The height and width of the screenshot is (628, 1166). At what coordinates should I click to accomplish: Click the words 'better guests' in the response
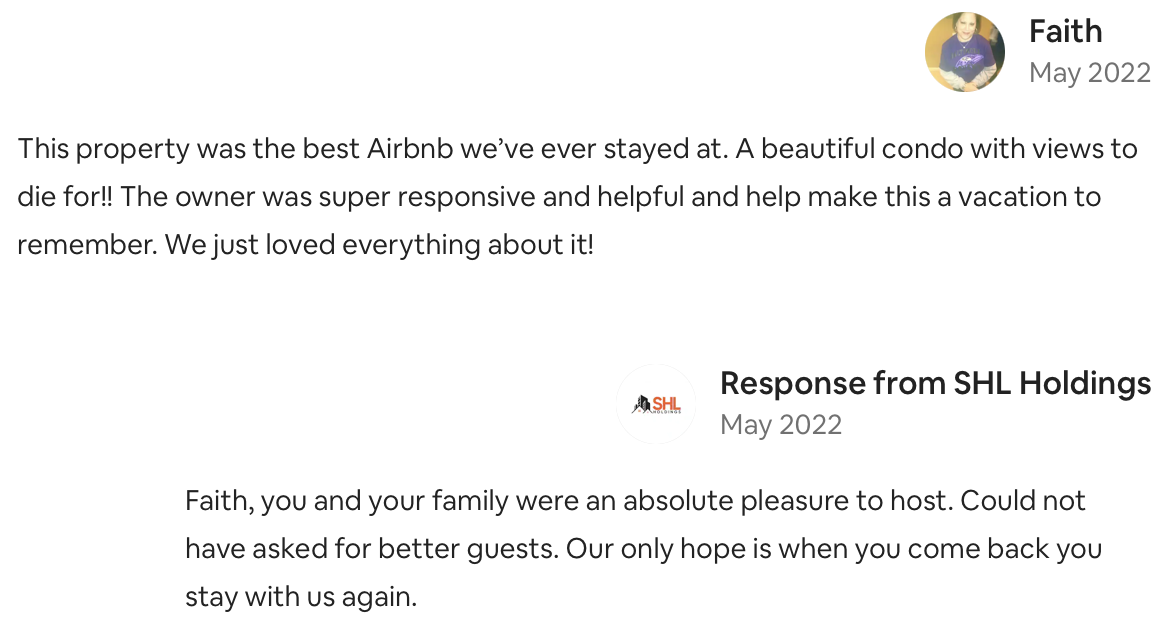pos(468,548)
